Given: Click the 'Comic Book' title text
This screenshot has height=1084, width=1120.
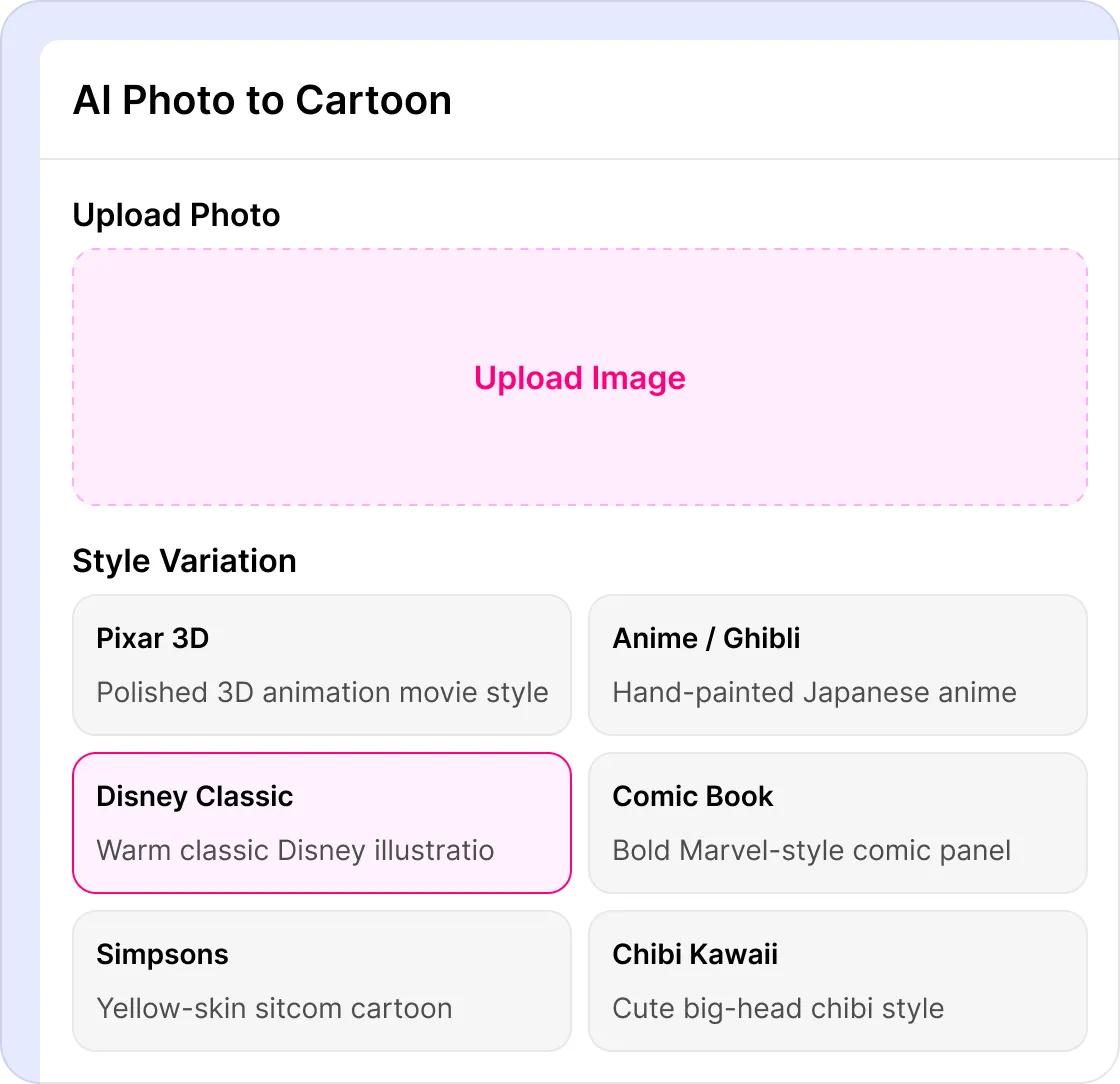Looking at the screenshot, I should pos(693,796).
